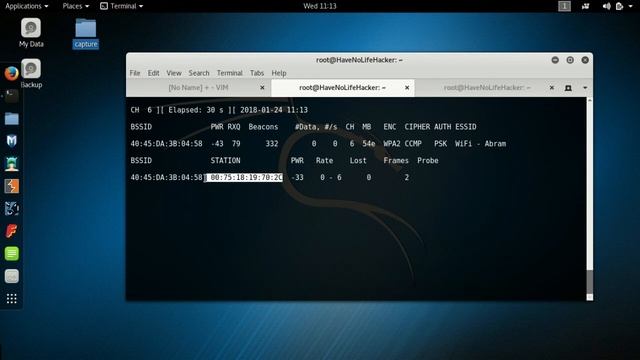Switch workspace indicator in top bar
The width and height of the screenshot is (640, 360).
[564, 6]
